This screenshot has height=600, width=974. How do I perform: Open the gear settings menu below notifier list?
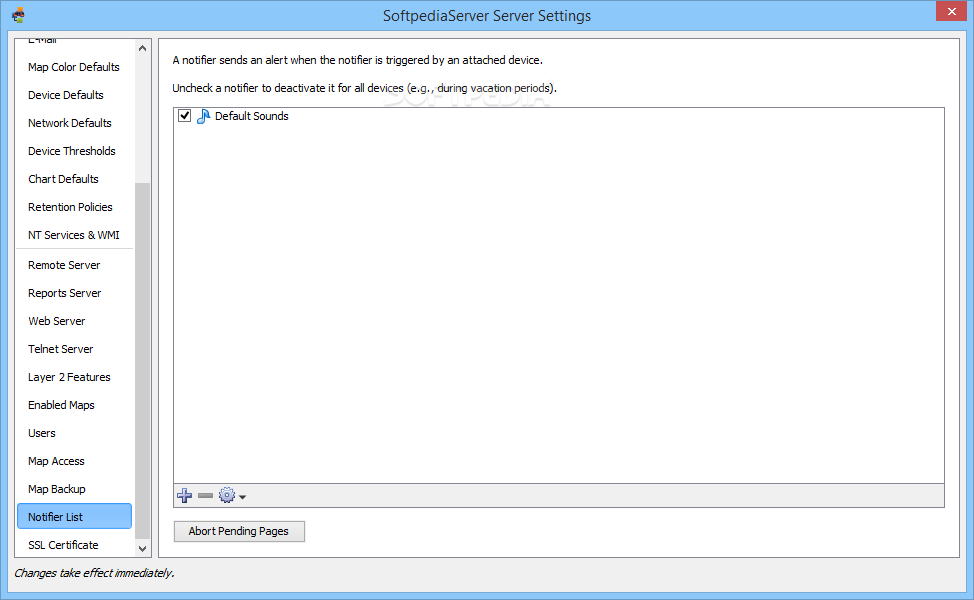pos(232,496)
